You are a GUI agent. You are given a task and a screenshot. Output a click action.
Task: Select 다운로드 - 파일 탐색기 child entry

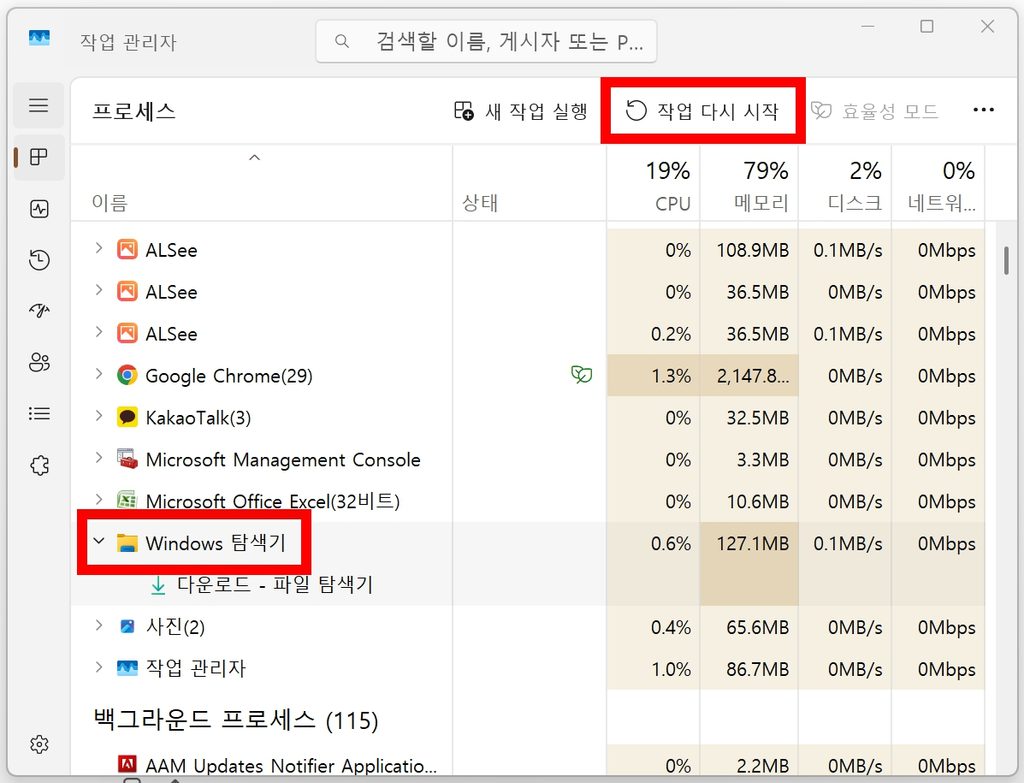(275, 584)
